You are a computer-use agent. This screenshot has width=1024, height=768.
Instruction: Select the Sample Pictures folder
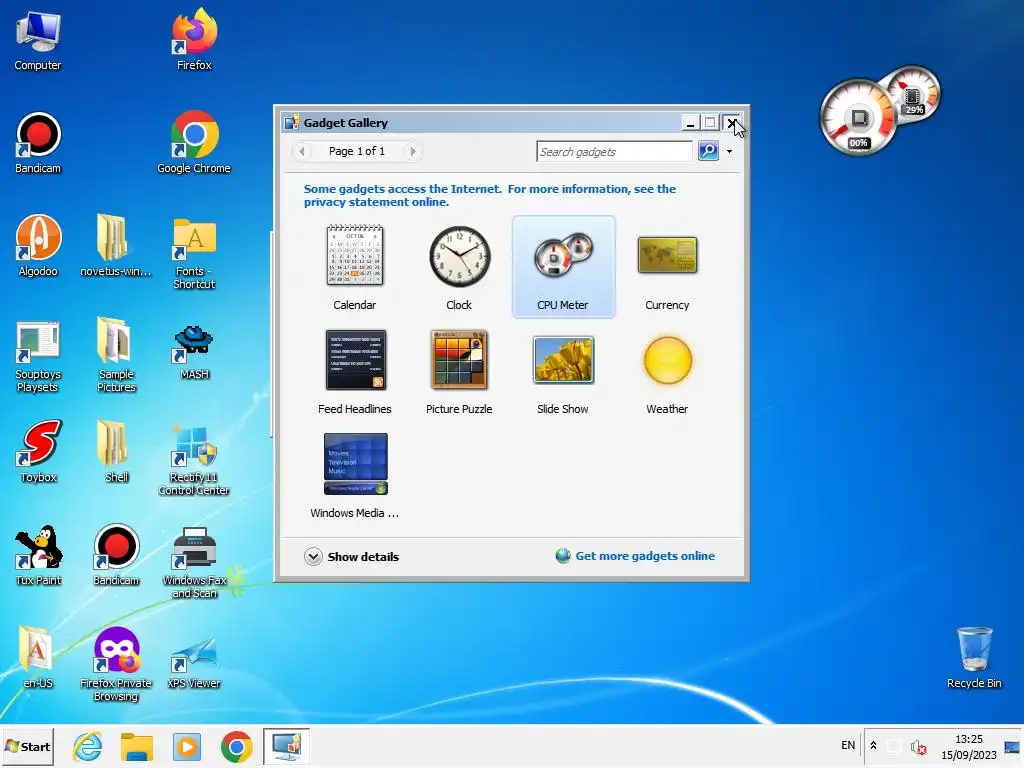[x=116, y=355]
